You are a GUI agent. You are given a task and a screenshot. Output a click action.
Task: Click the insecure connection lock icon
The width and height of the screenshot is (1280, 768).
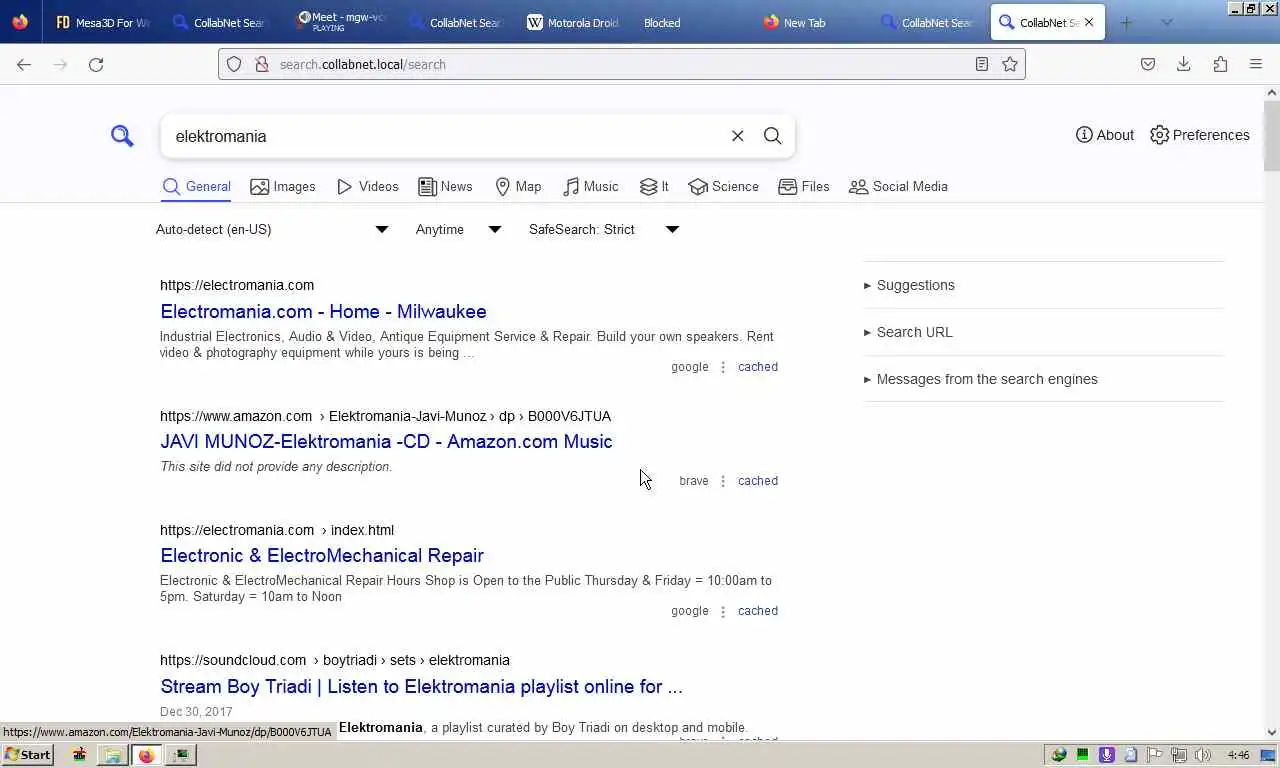[262, 64]
